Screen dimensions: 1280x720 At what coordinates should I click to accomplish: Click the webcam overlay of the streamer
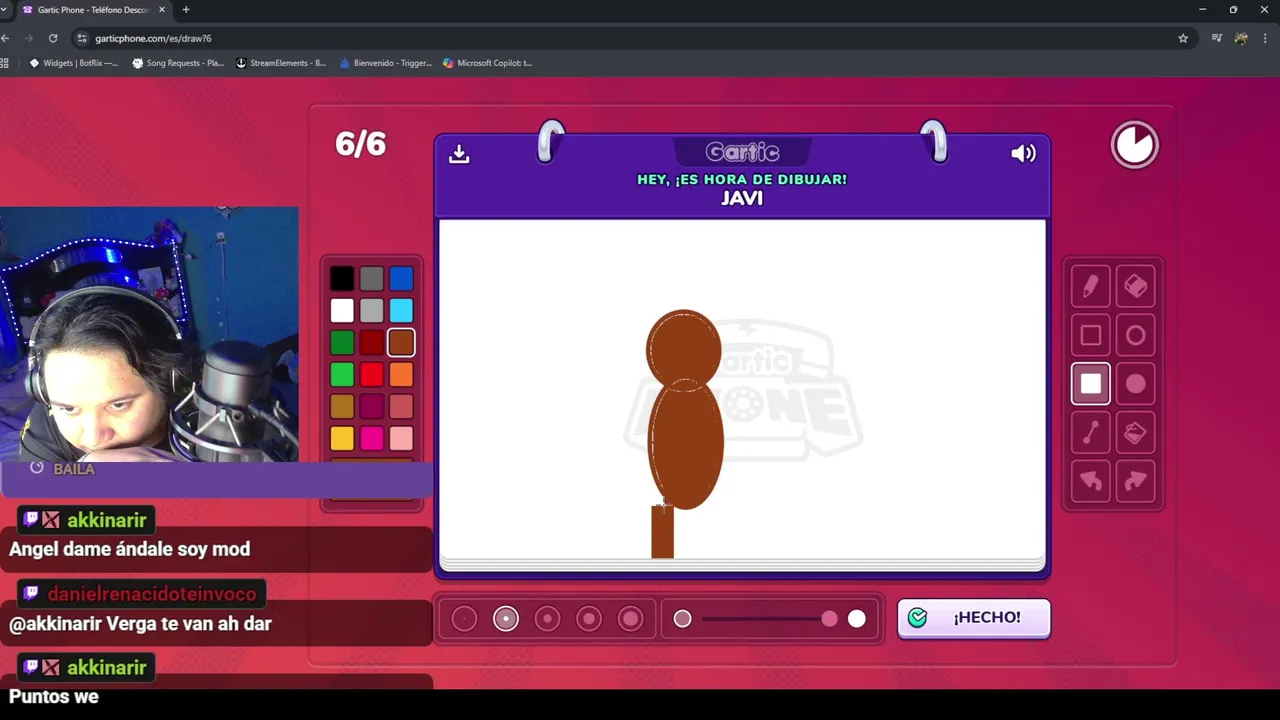tap(149, 334)
